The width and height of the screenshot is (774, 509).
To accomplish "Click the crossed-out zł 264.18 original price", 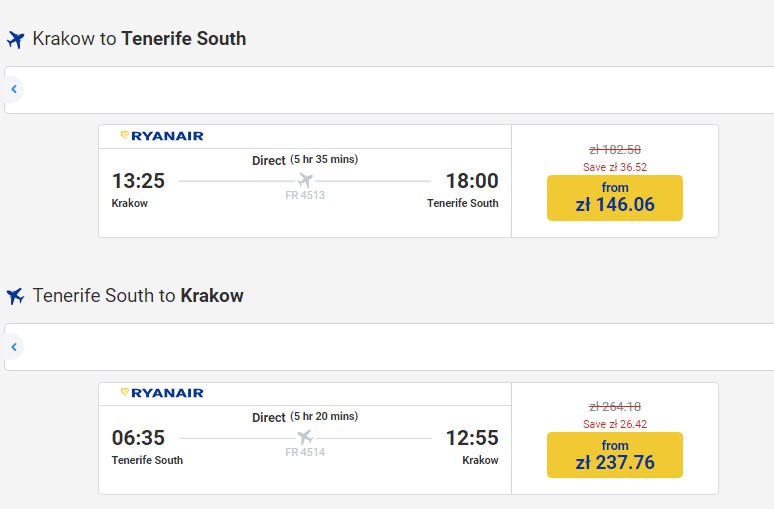I will click(x=614, y=406).
